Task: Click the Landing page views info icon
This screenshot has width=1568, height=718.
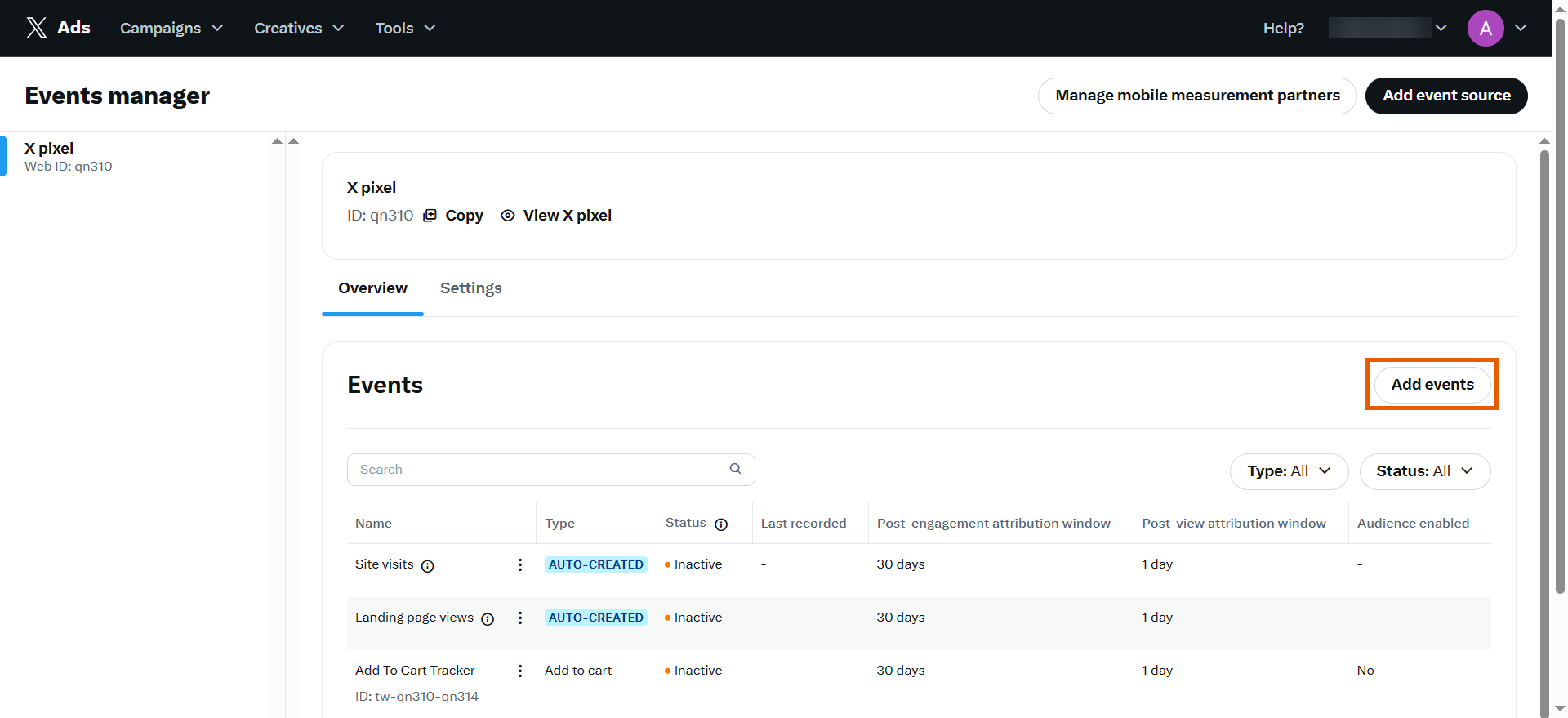Action: (x=488, y=619)
